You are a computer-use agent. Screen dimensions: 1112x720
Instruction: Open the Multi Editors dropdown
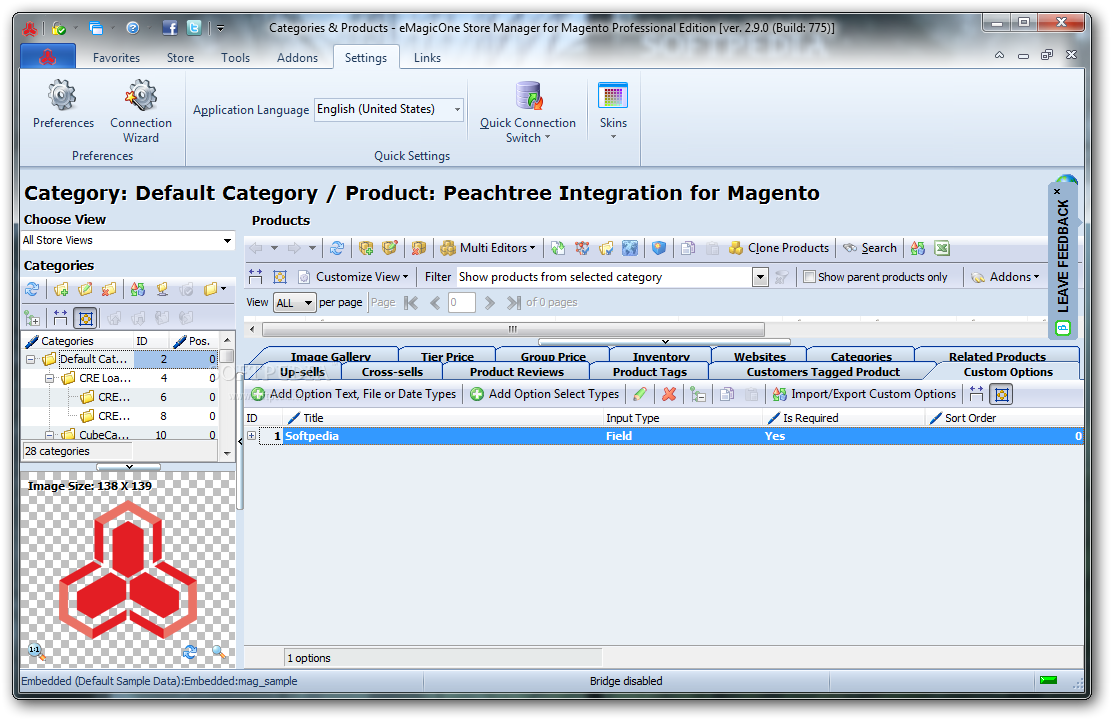coord(488,248)
